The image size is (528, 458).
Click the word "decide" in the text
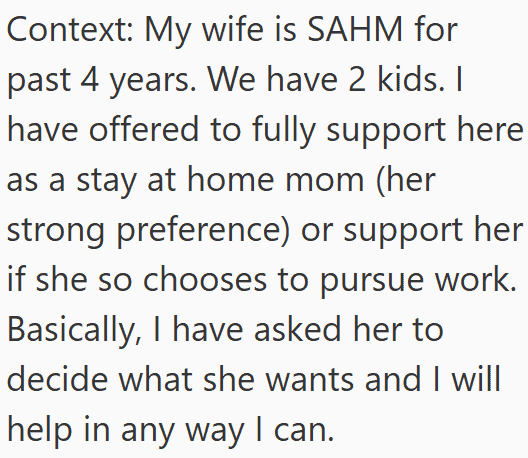click(57, 380)
